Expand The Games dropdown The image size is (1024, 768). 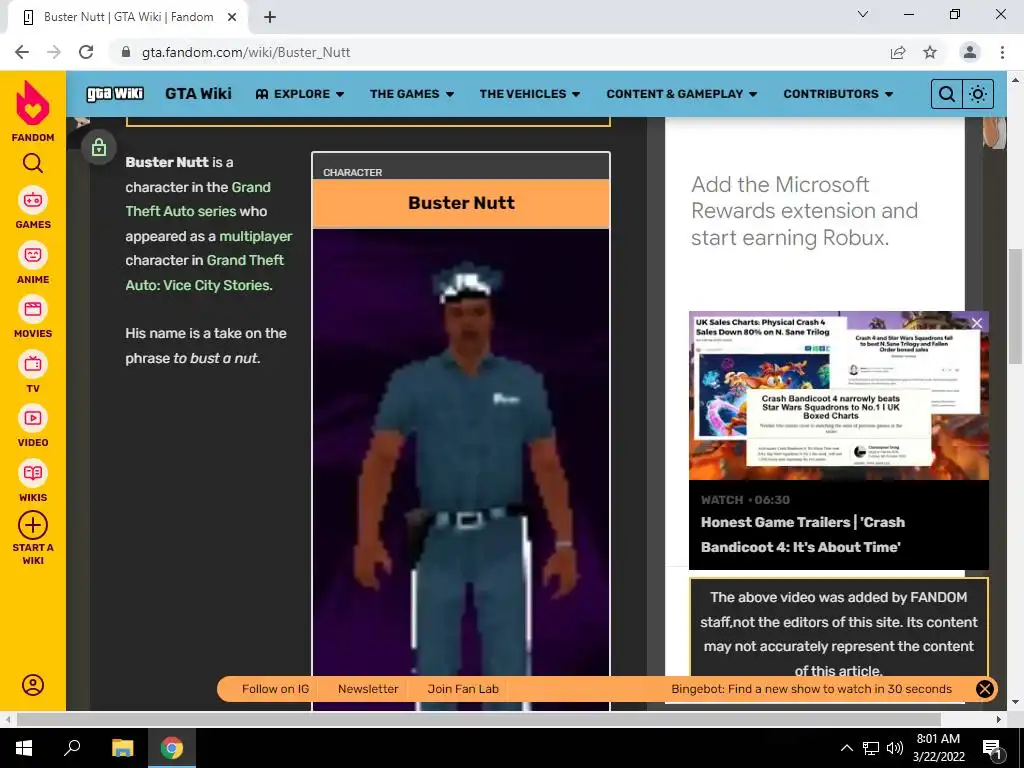pyautogui.click(x=412, y=94)
